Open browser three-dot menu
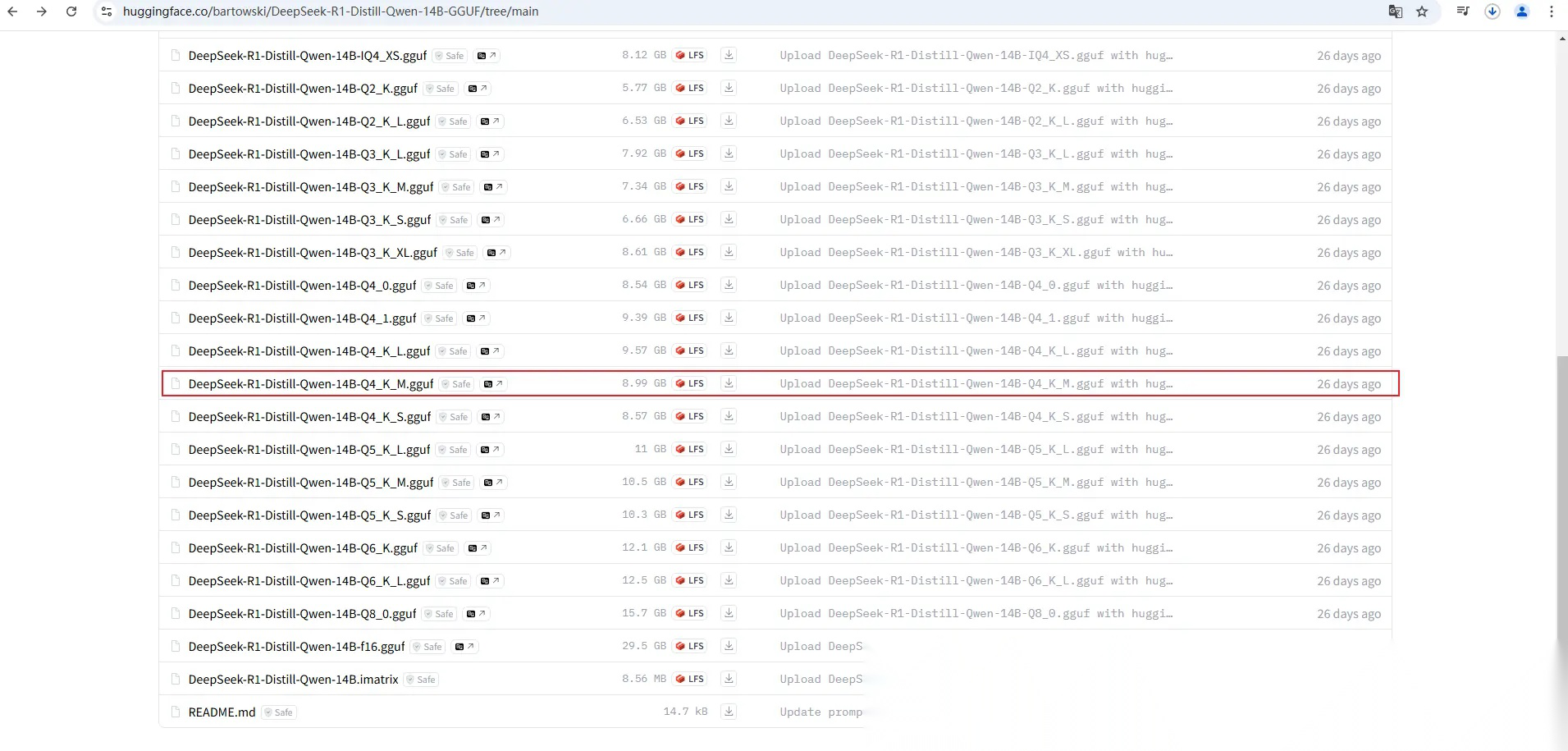The image size is (1568, 751). [1551, 11]
